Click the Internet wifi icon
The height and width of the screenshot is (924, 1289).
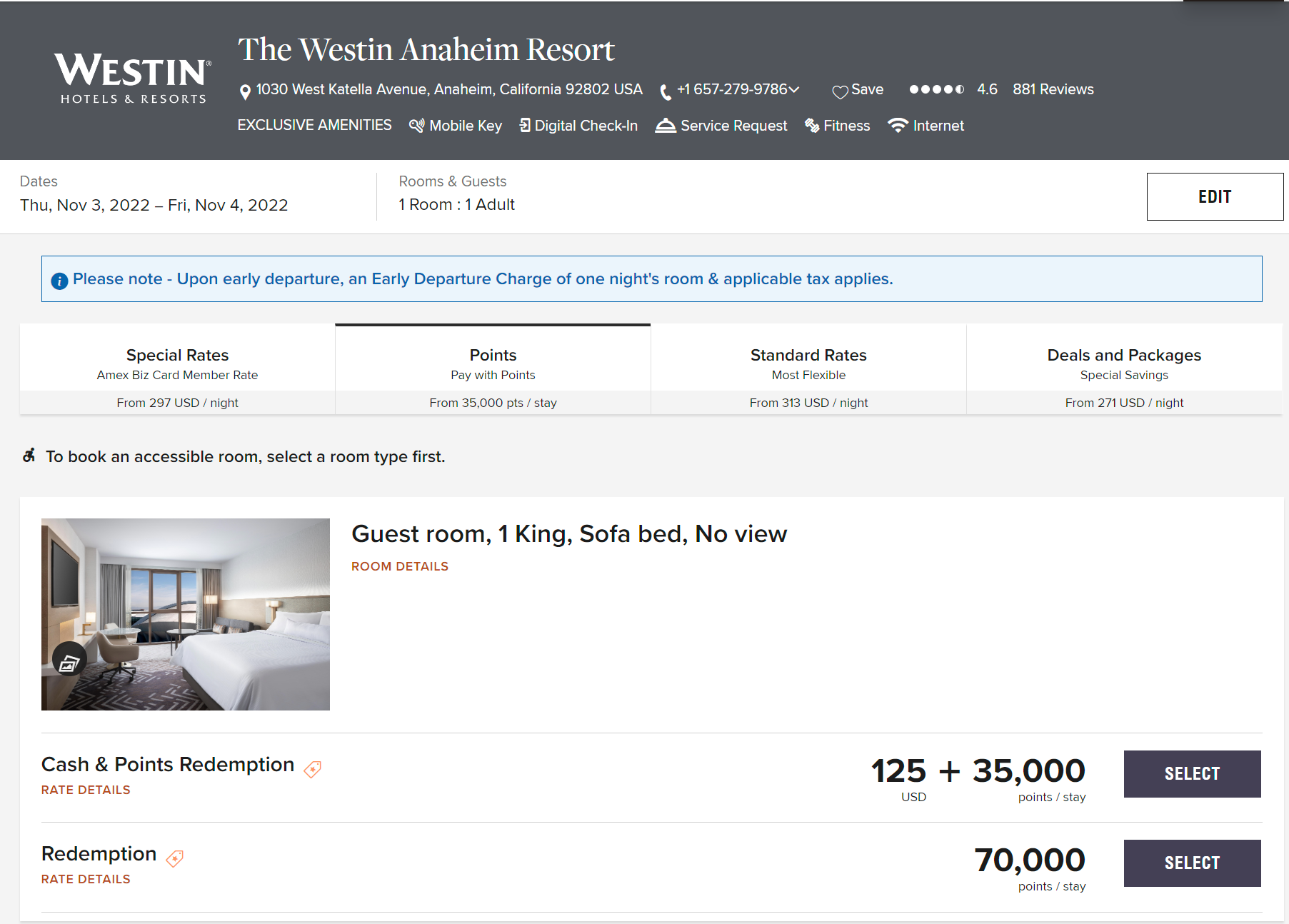898,126
